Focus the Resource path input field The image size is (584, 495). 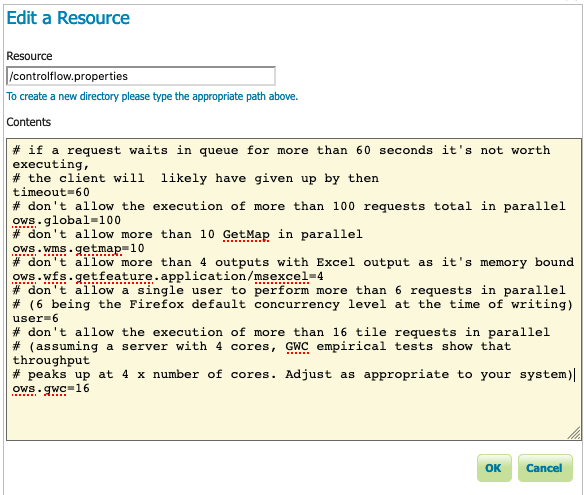point(141,76)
